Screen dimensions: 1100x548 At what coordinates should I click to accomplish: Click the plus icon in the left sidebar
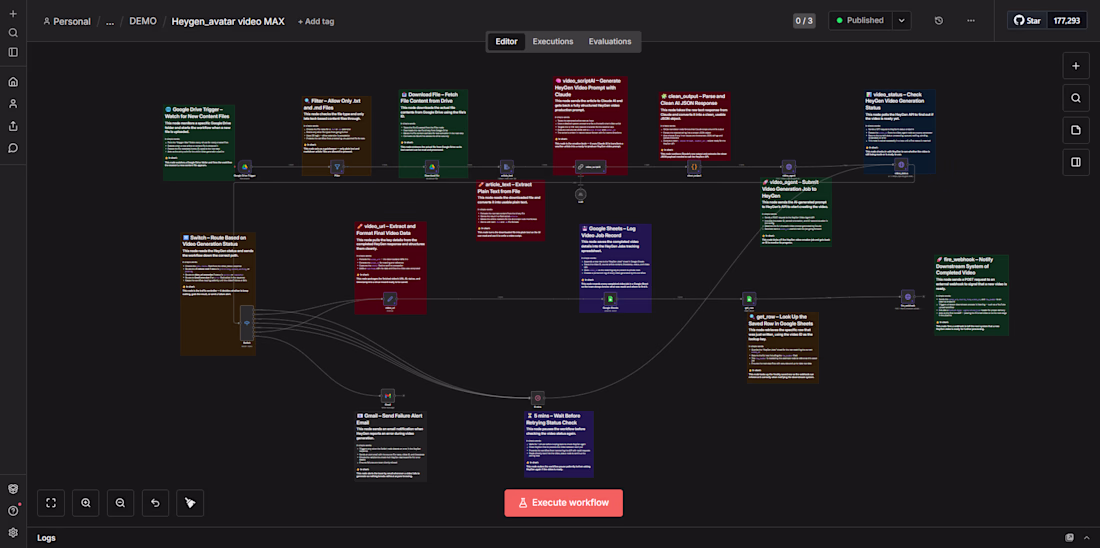tap(13, 13)
